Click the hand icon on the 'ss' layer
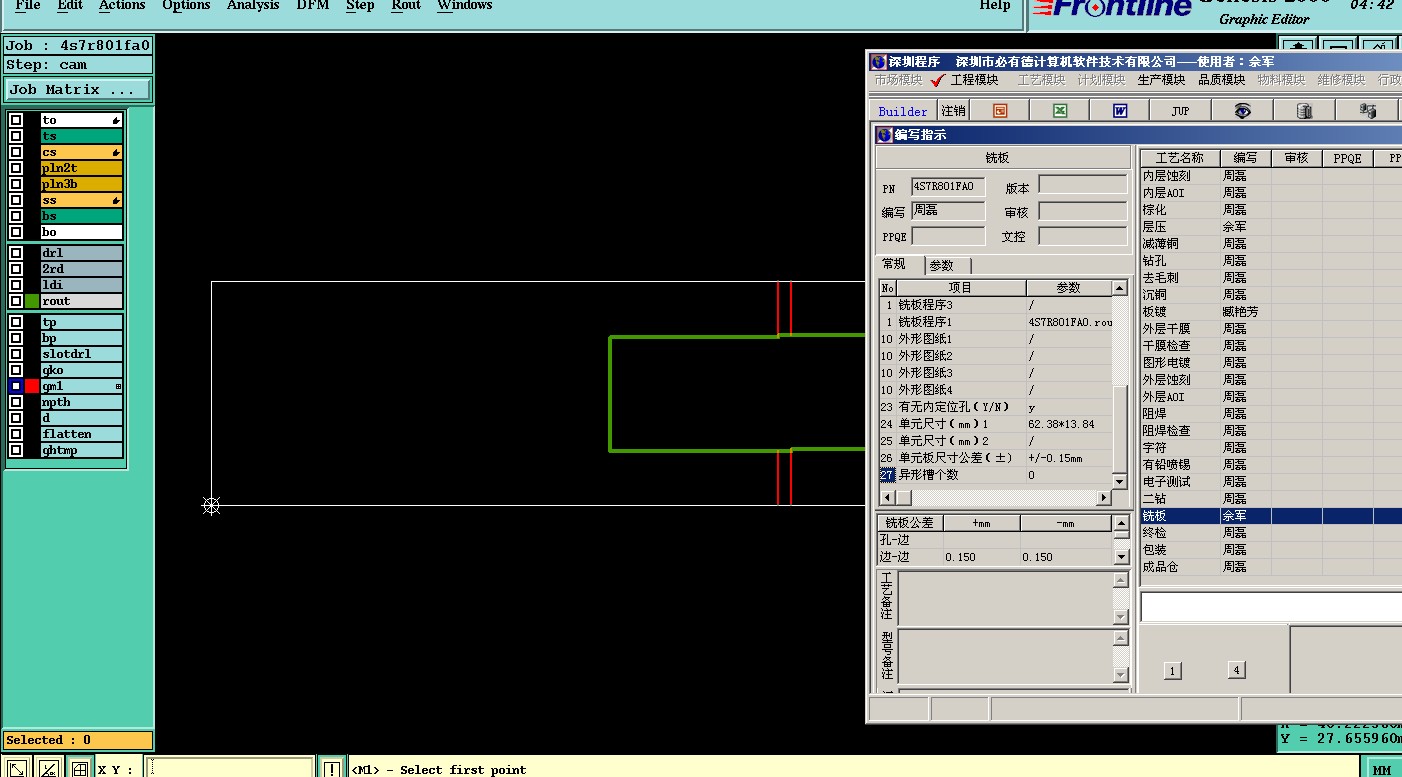 point(116,200)
